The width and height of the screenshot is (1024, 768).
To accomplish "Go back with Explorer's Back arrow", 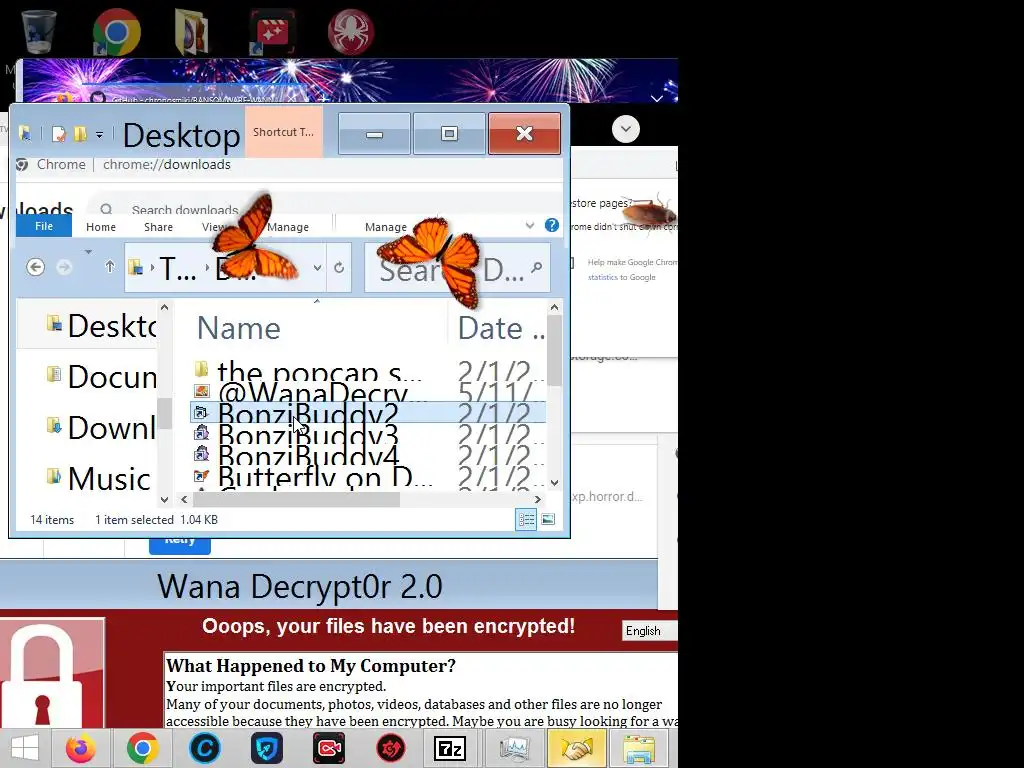I will coord(35,267).
